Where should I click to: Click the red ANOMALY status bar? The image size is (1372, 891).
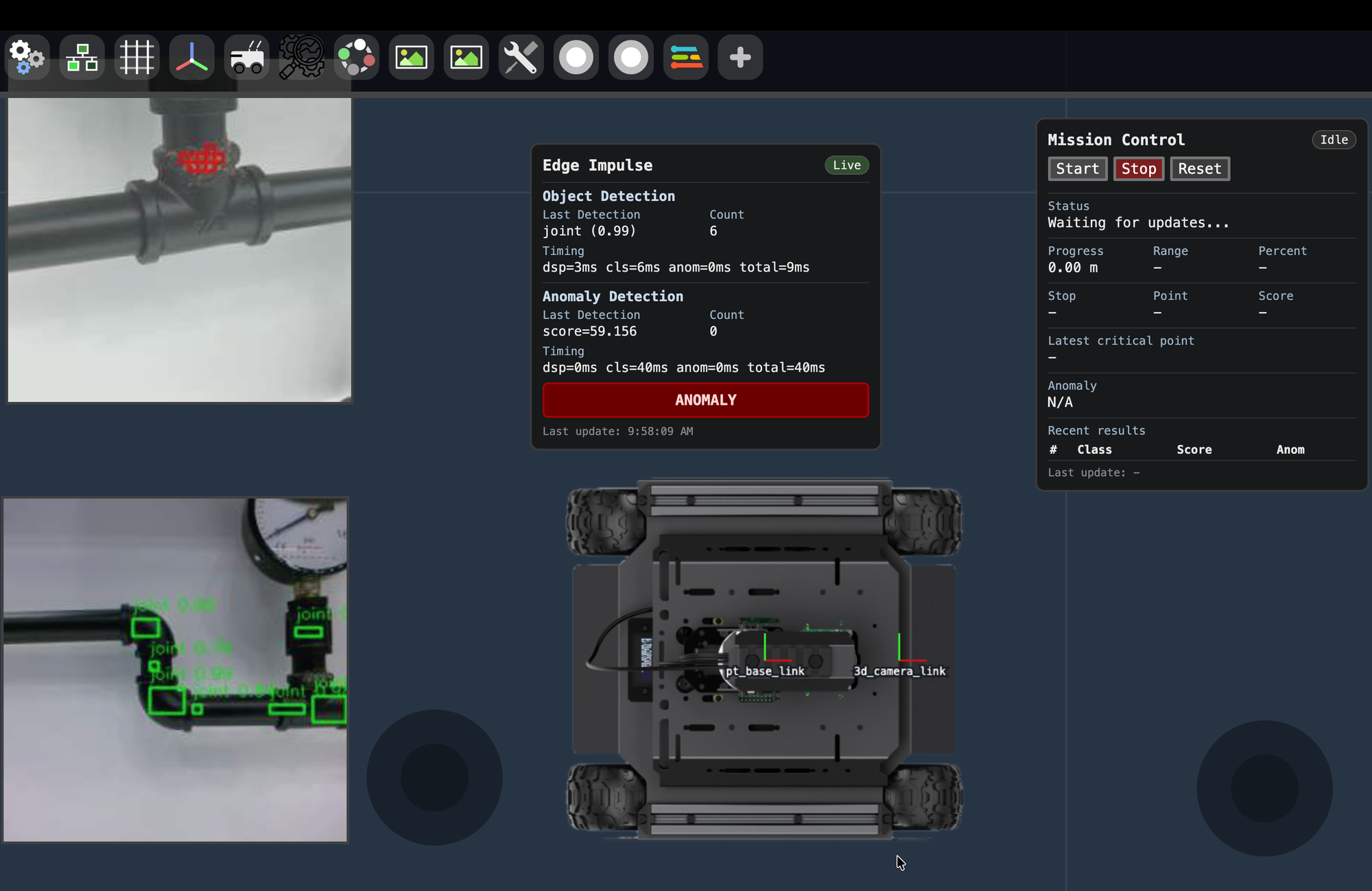[705, 400]
